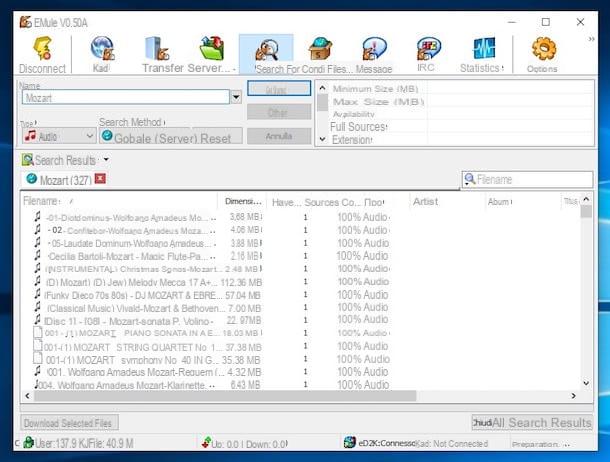This screenshot has width=610, height=462.
Task: Open the Name history dropdown arrow
Action: coord(236,97)
